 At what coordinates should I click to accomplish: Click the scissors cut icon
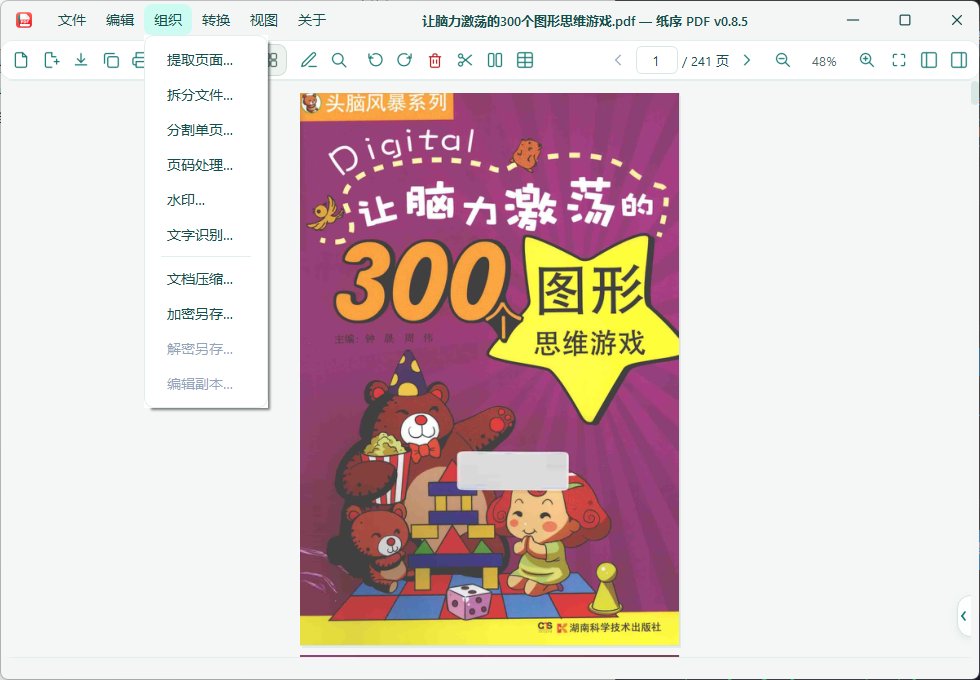(465, 61)
